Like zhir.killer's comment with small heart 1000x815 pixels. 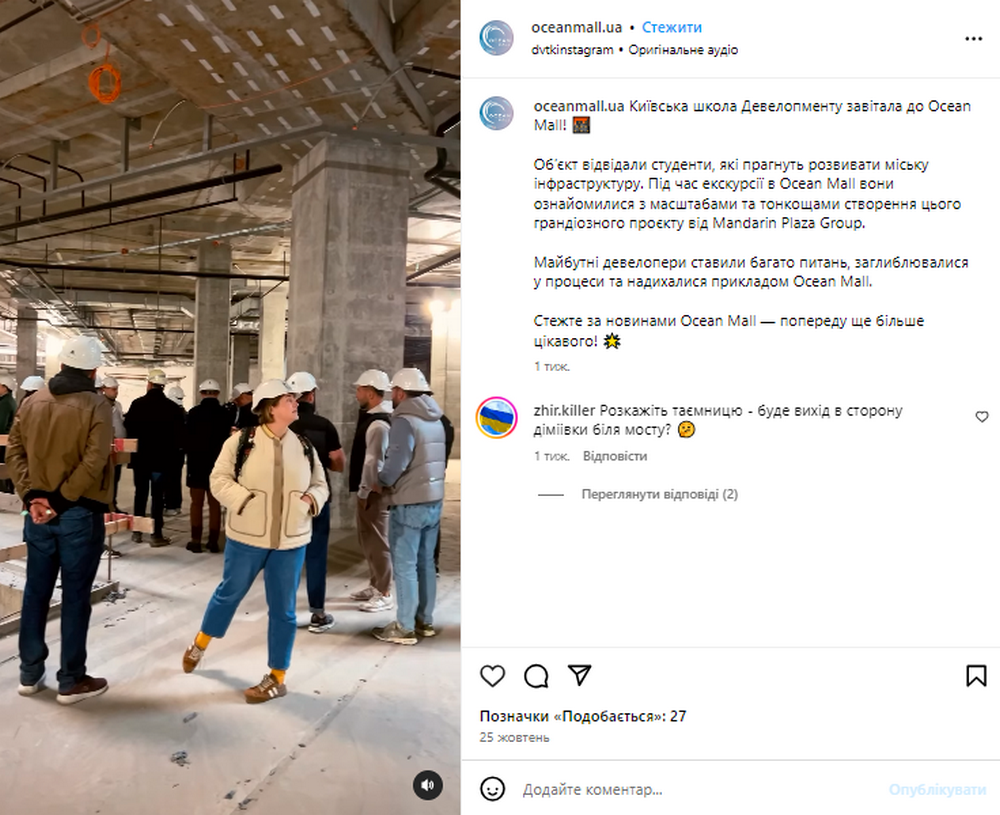tap(982, 417)
